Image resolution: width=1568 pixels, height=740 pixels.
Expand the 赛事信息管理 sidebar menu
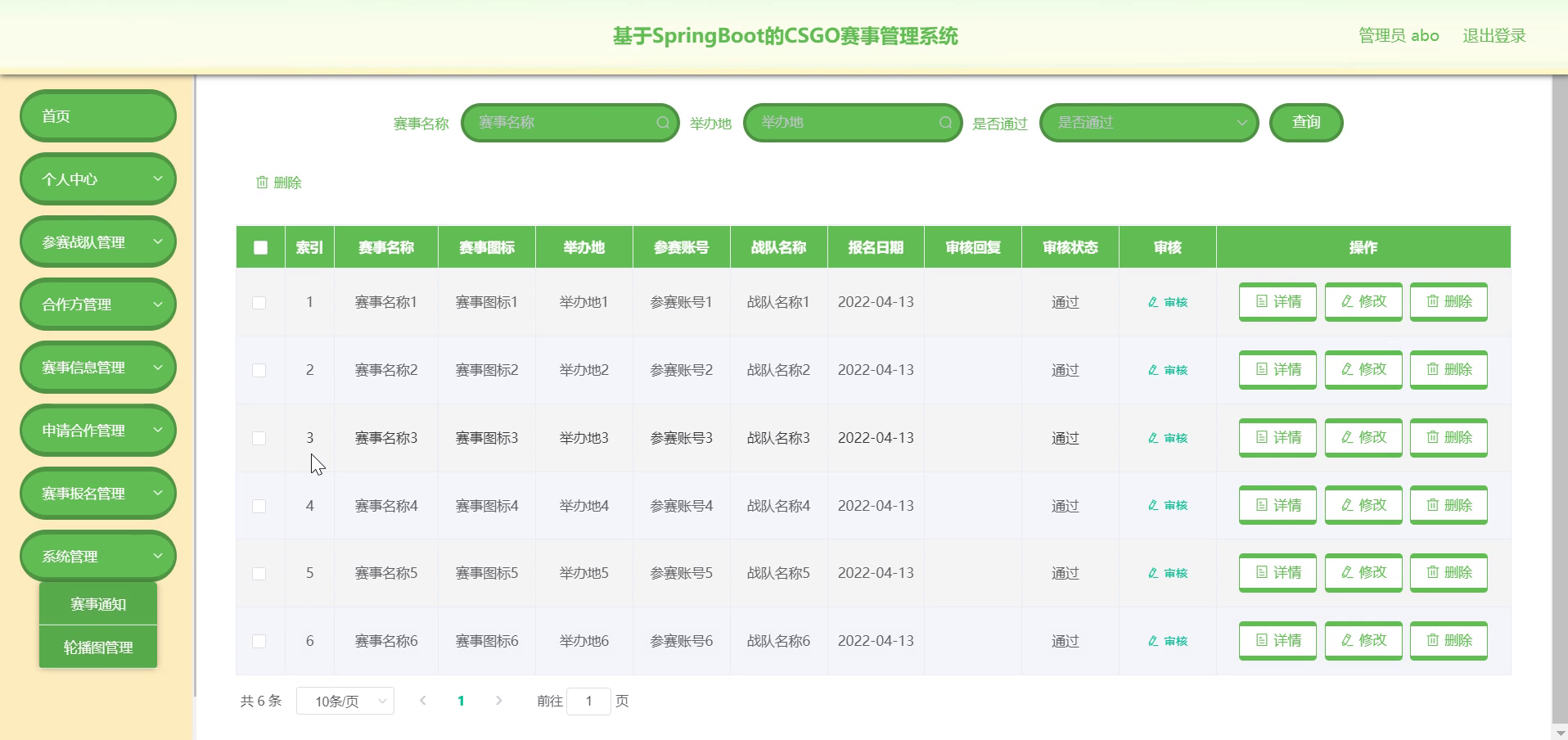[98, 368]
